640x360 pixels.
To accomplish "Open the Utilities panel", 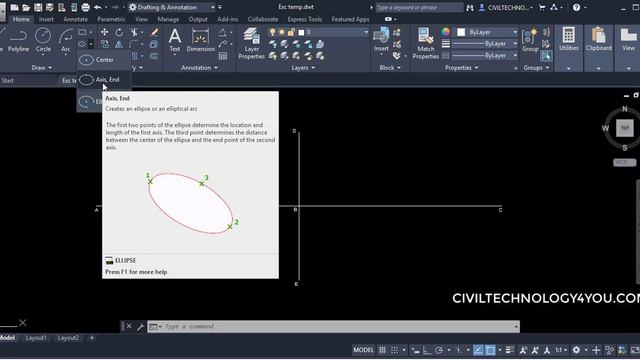I will tap(569, 40).
